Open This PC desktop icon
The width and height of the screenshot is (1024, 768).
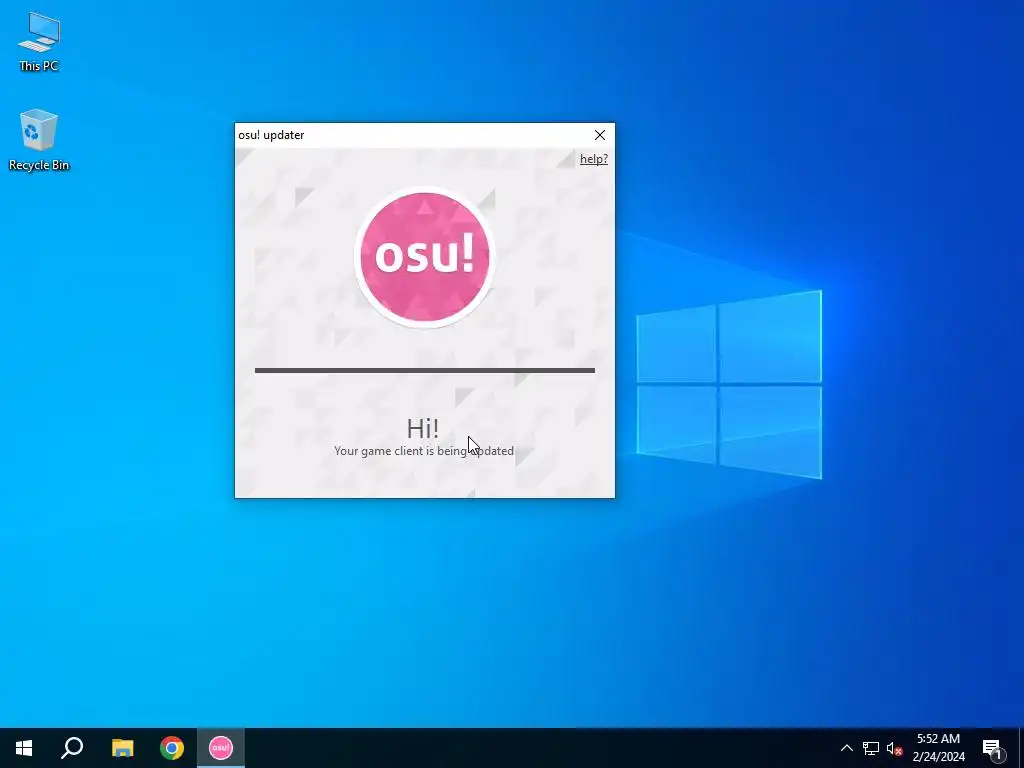[39, 41]
